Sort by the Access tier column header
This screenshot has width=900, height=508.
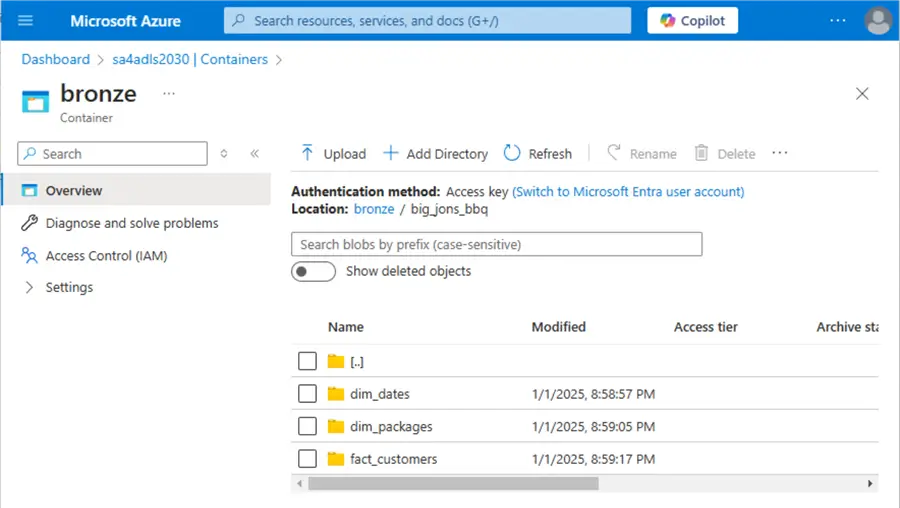pos(705,327)
